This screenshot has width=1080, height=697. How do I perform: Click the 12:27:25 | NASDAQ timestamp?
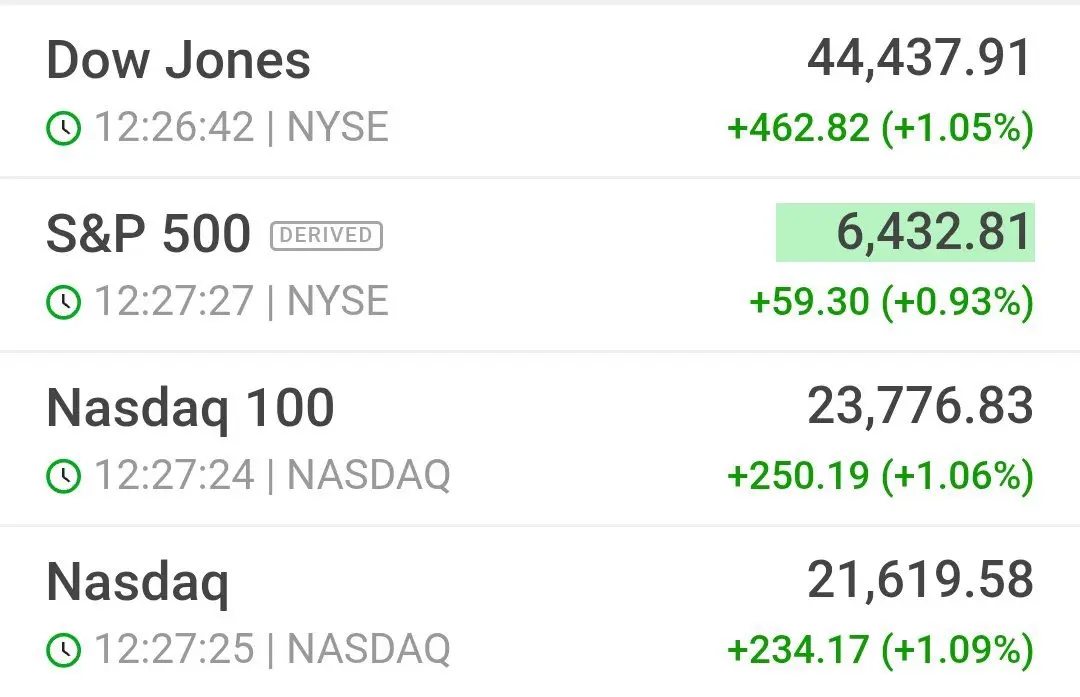coord(272,649)
